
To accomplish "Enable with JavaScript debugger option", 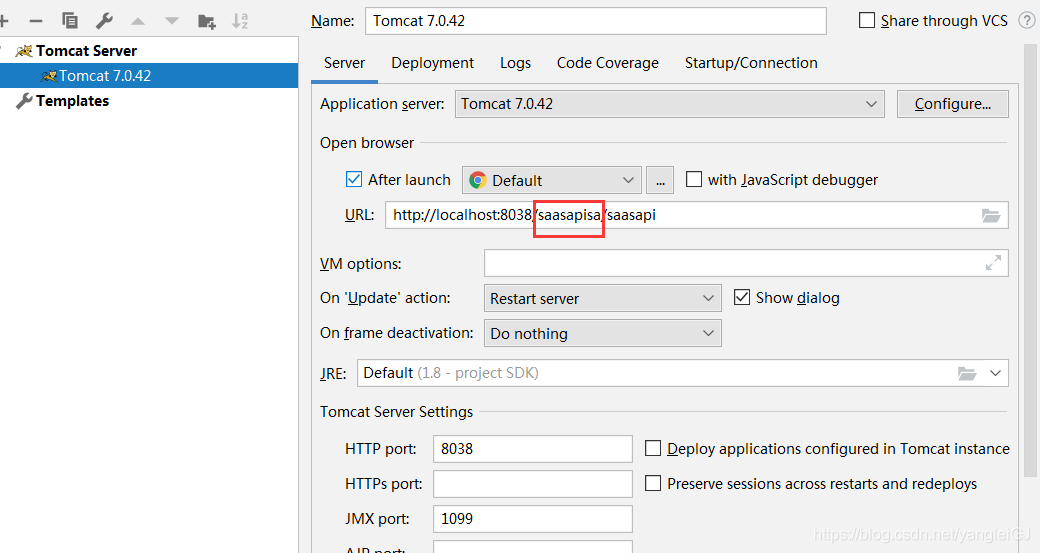I will 694,180.
